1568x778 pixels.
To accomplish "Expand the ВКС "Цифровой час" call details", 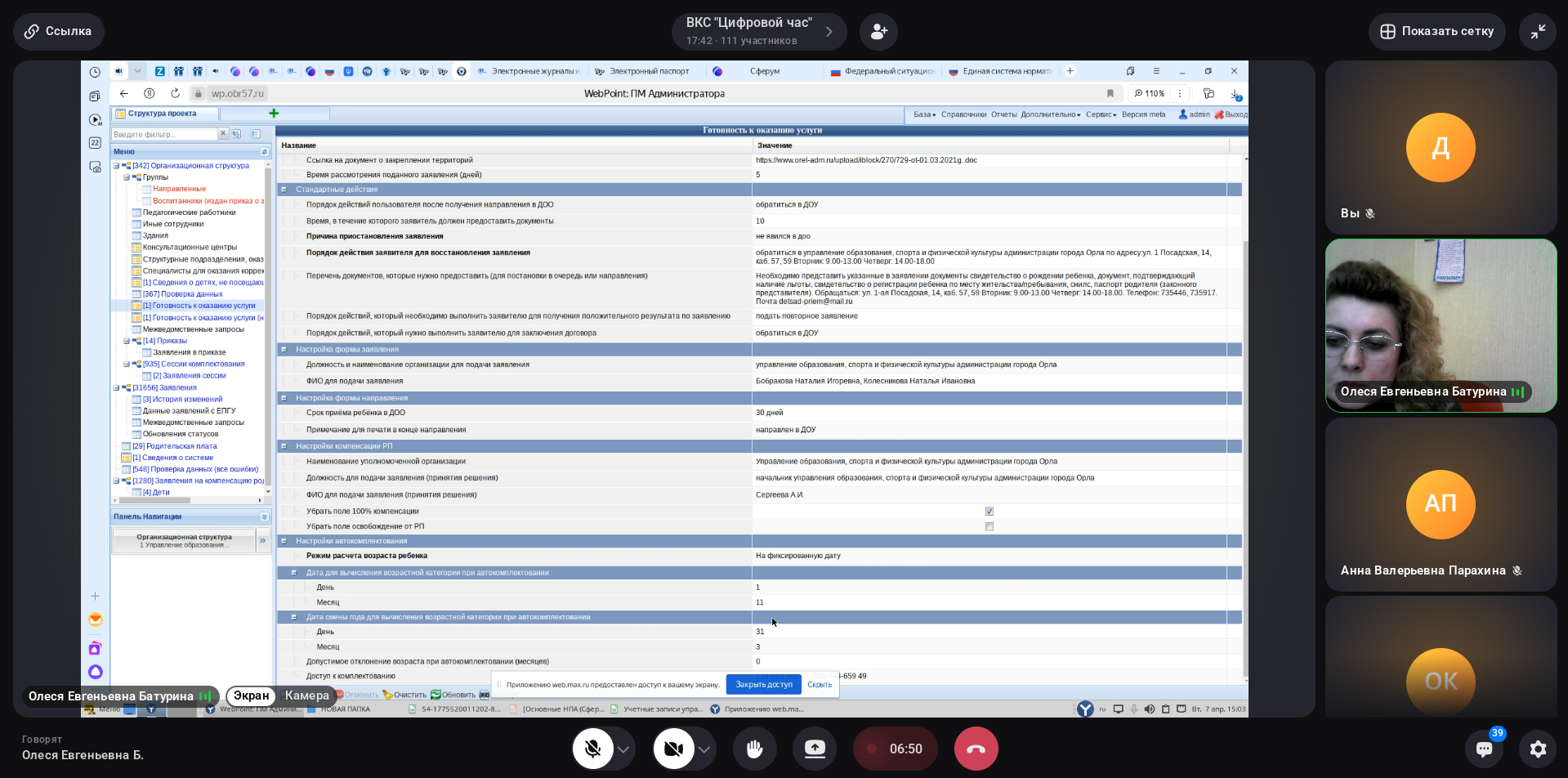I will [x=829, y=32].
